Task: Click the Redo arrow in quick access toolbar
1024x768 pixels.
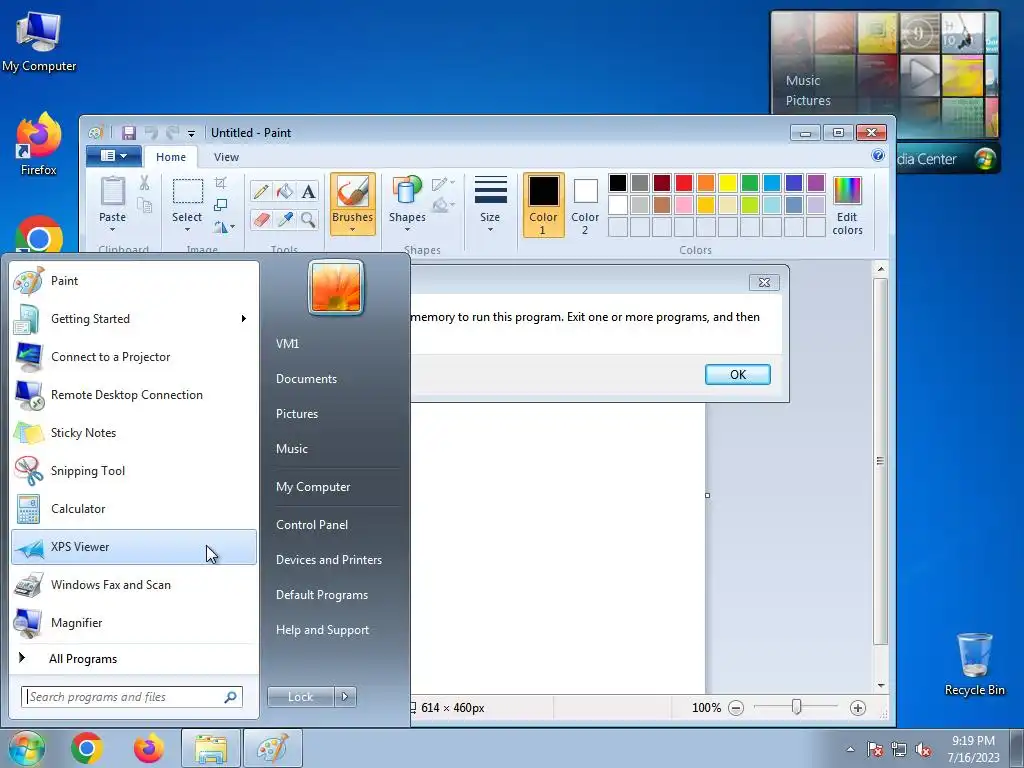Action: (x=172, y=133)
